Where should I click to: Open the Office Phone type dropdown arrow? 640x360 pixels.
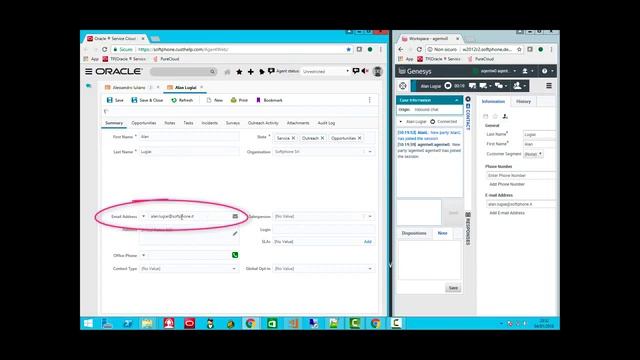point(143,256)
